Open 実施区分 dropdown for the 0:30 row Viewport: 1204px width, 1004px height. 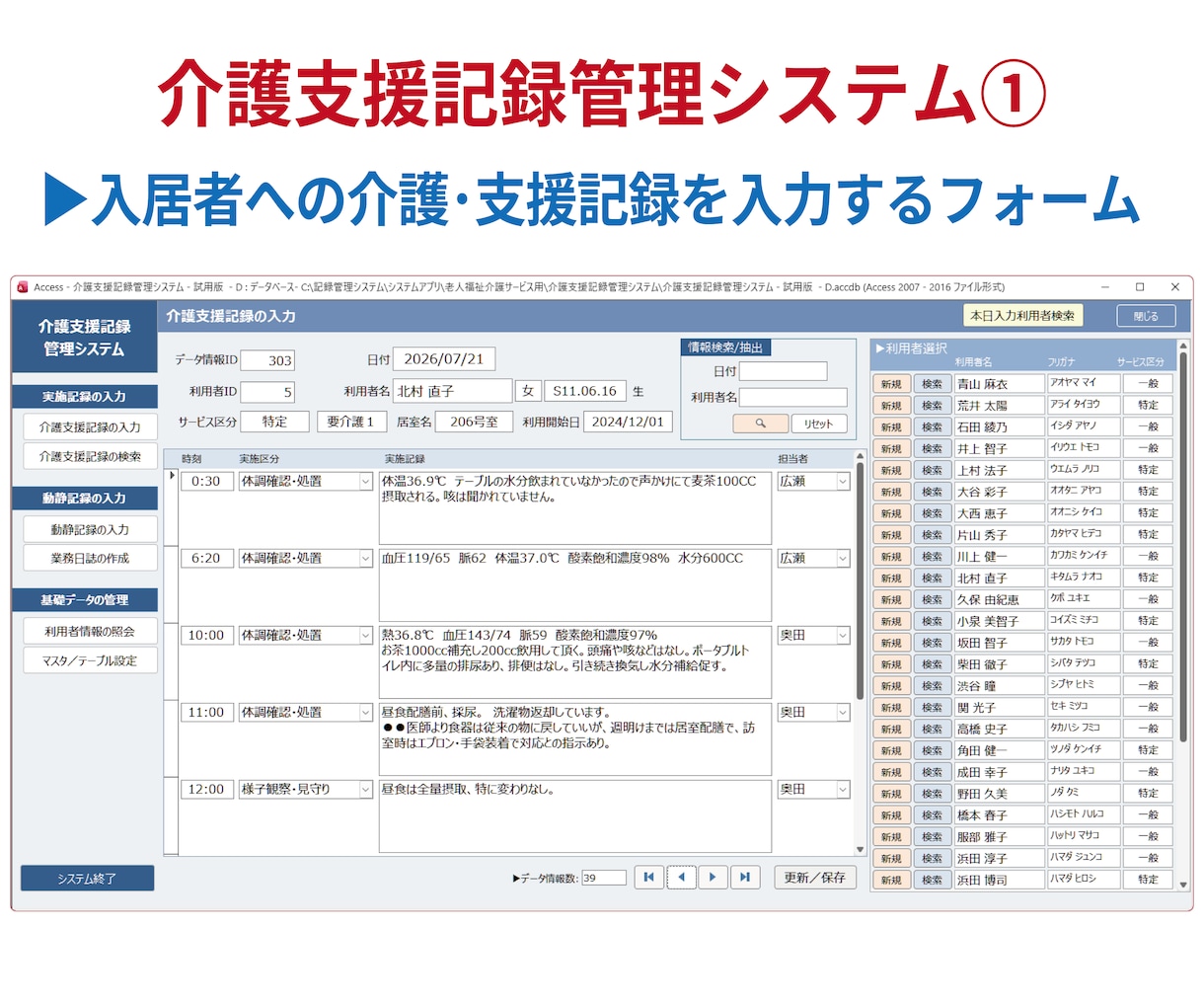(364, 482)
